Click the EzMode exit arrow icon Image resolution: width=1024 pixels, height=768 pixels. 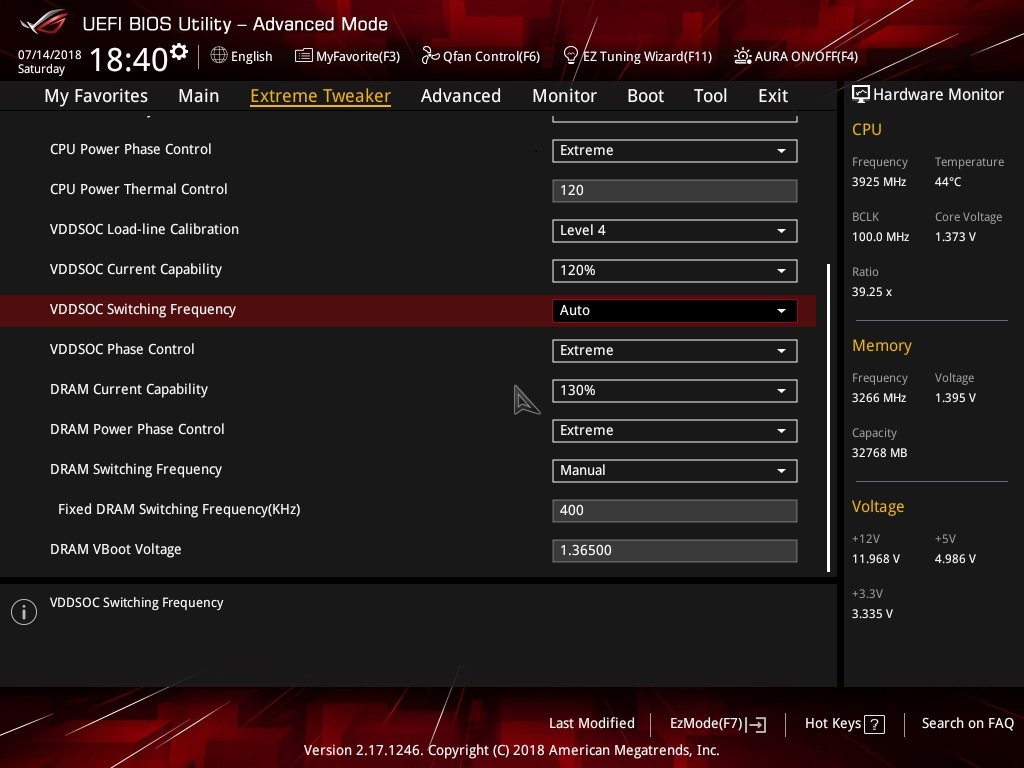pos(758,724)
